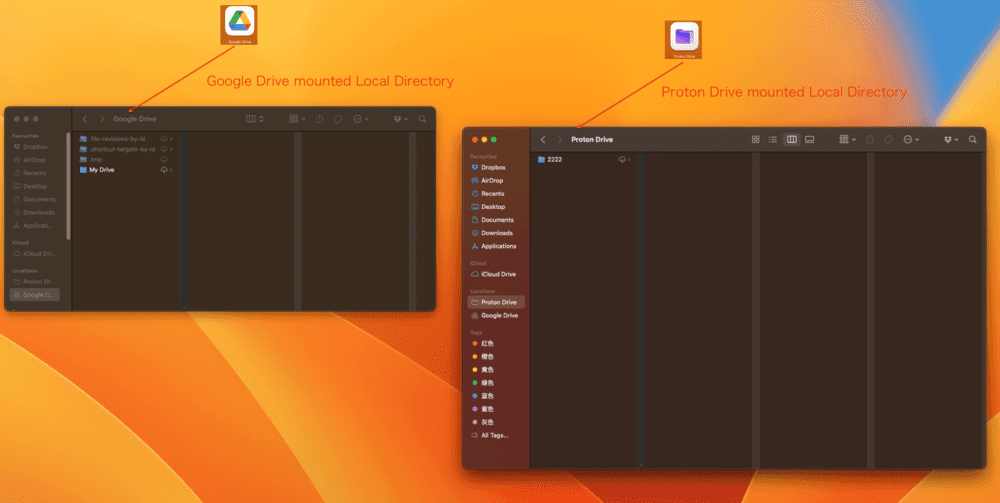Click the tag button in Proton Drive toolbar
Screen dimensions: 1000x503
[x=888, y=140]
